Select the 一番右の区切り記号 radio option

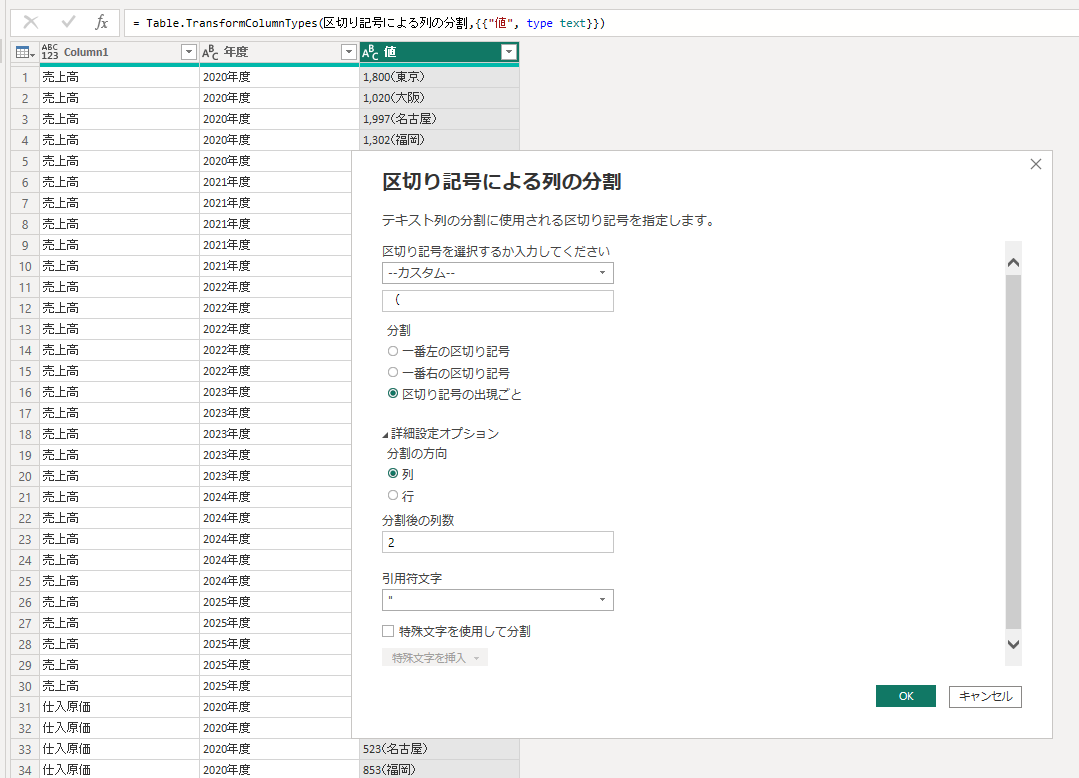point(393,372)
